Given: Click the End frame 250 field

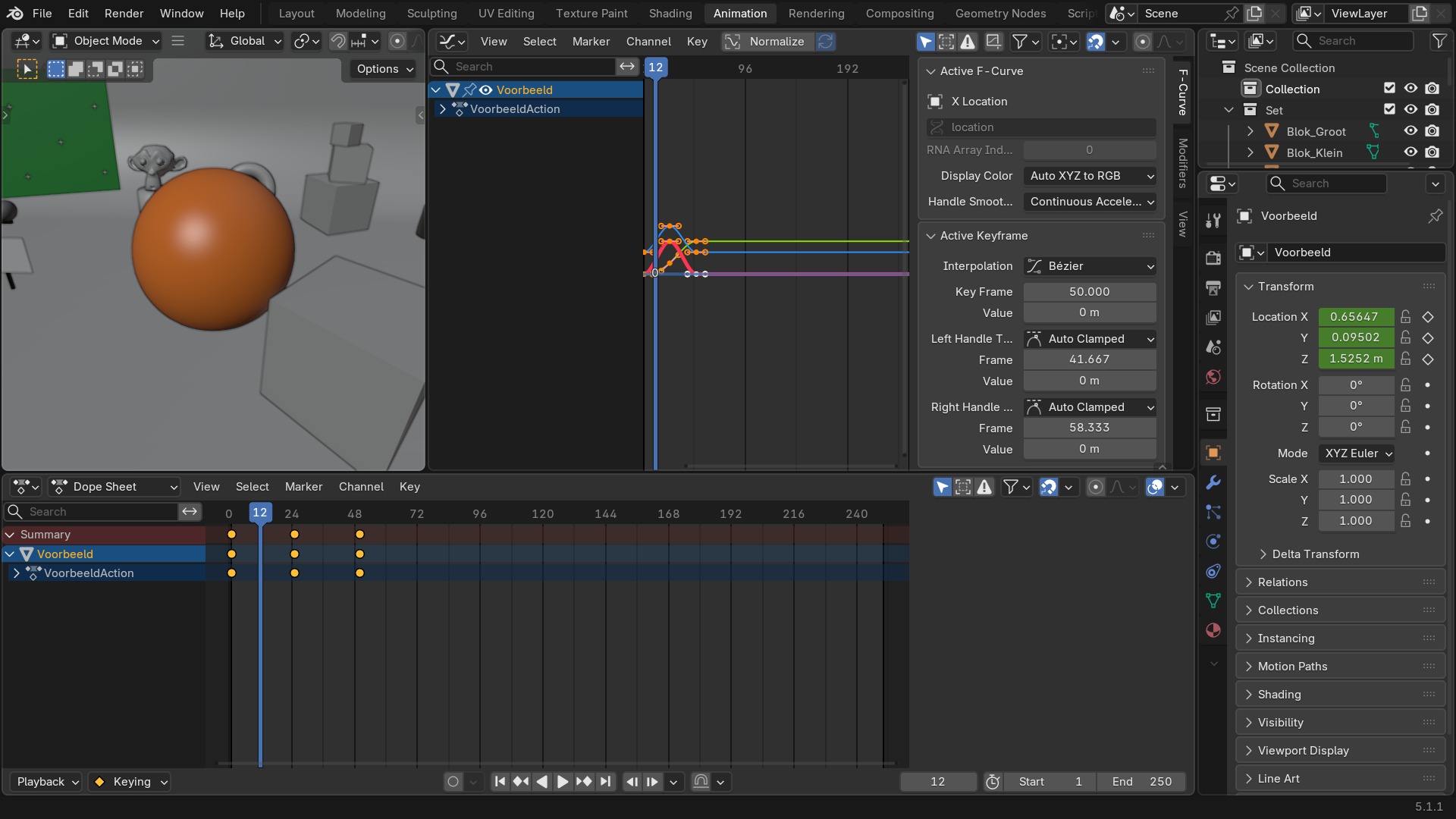Looking at the screenshot, I should coord(1141,782).
